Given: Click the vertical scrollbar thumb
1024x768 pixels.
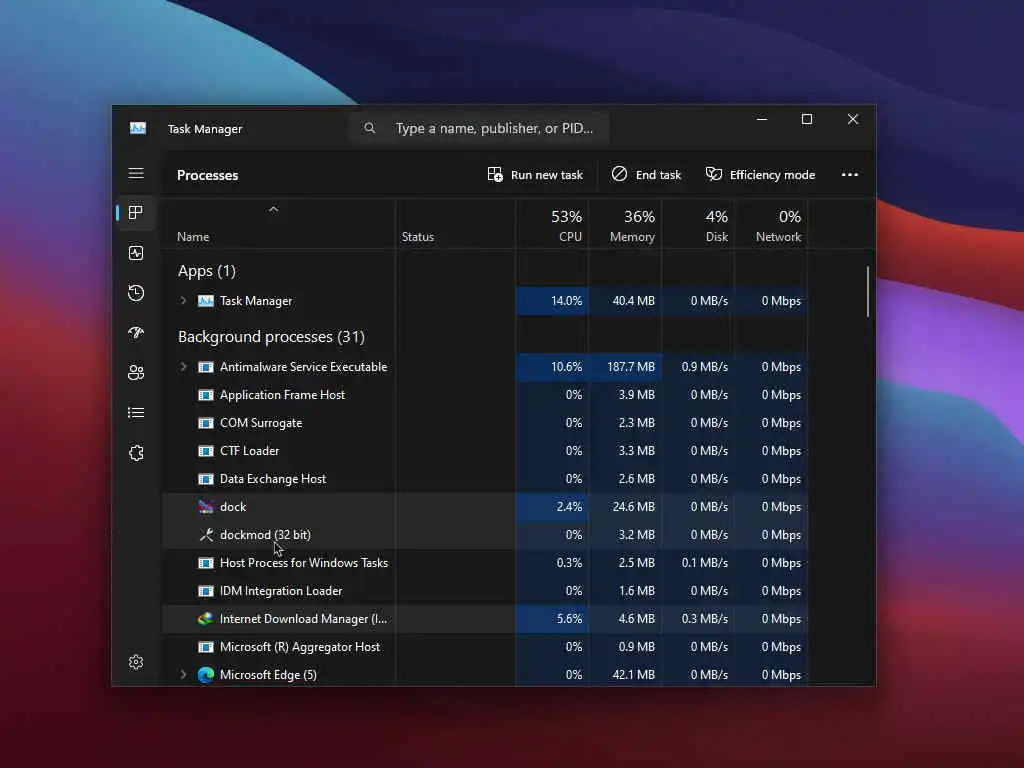Looking at the screenshot, I should 868,291.
